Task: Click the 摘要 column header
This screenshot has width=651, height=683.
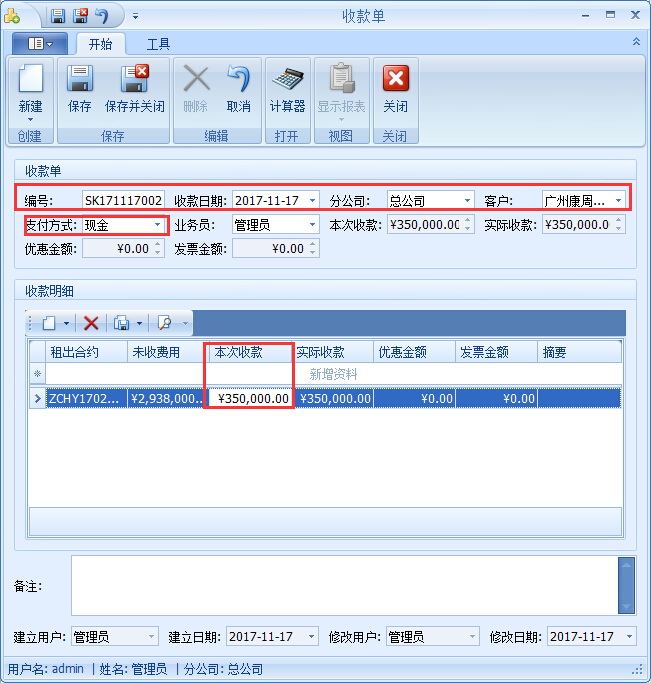Action: click(x=579, y=352)
